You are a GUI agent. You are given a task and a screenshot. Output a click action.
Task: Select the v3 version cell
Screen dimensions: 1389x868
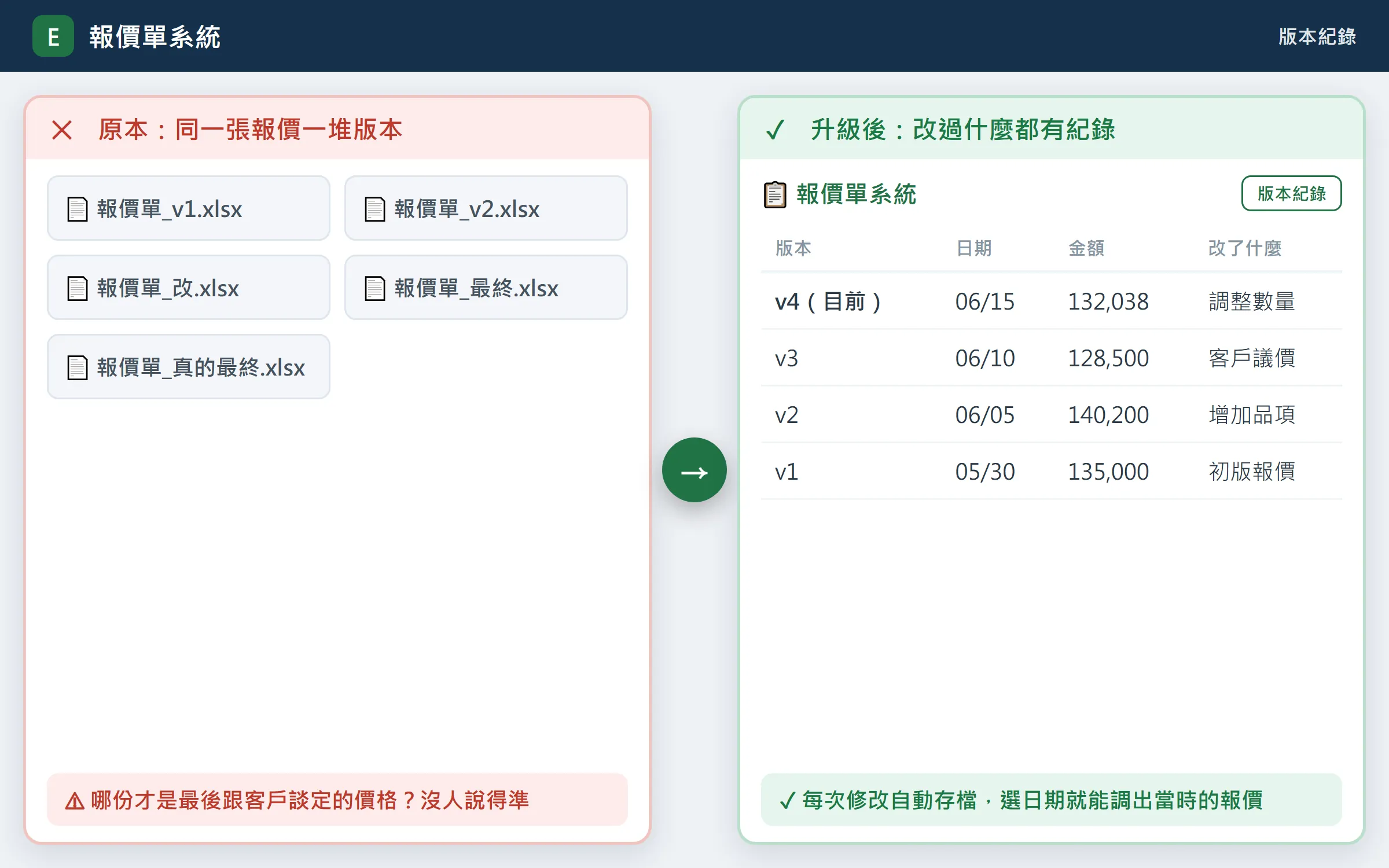pos(787,358)
